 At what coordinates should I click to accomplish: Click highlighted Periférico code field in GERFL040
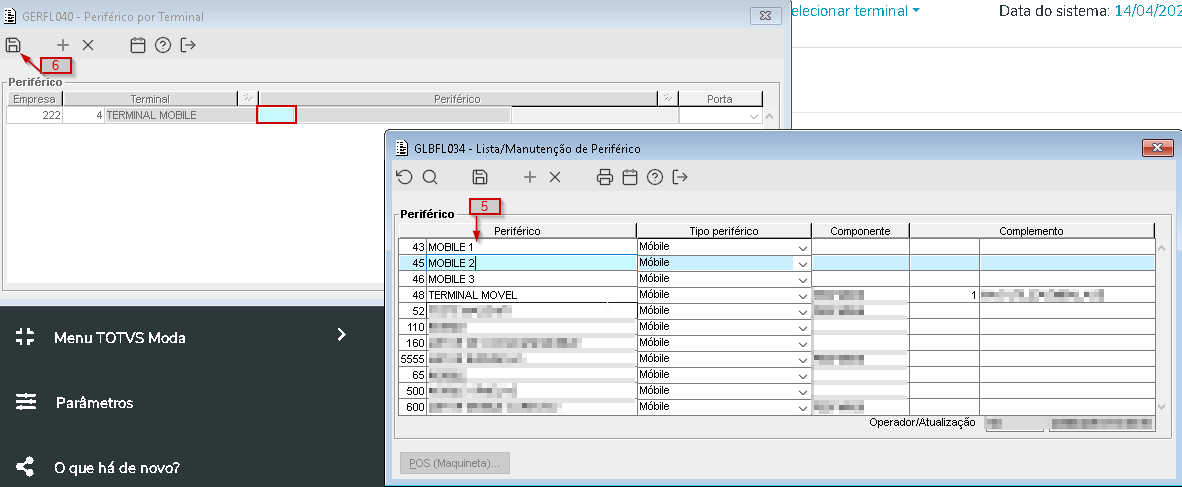coord(276,115)
